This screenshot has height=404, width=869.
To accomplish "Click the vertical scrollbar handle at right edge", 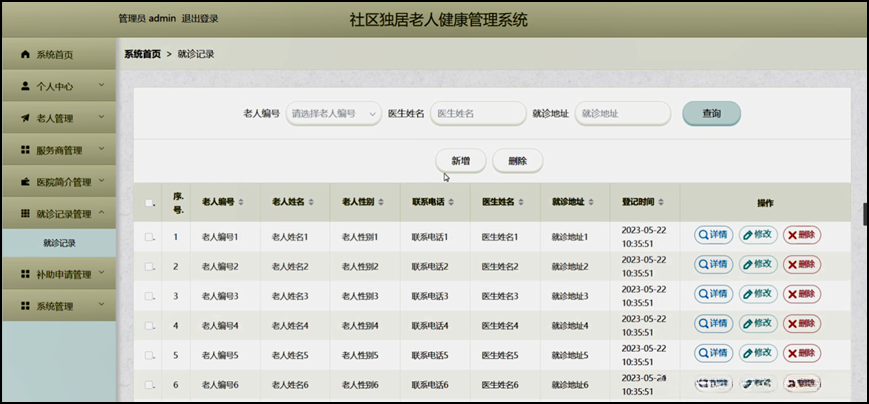I will click(x=866, y=214).
